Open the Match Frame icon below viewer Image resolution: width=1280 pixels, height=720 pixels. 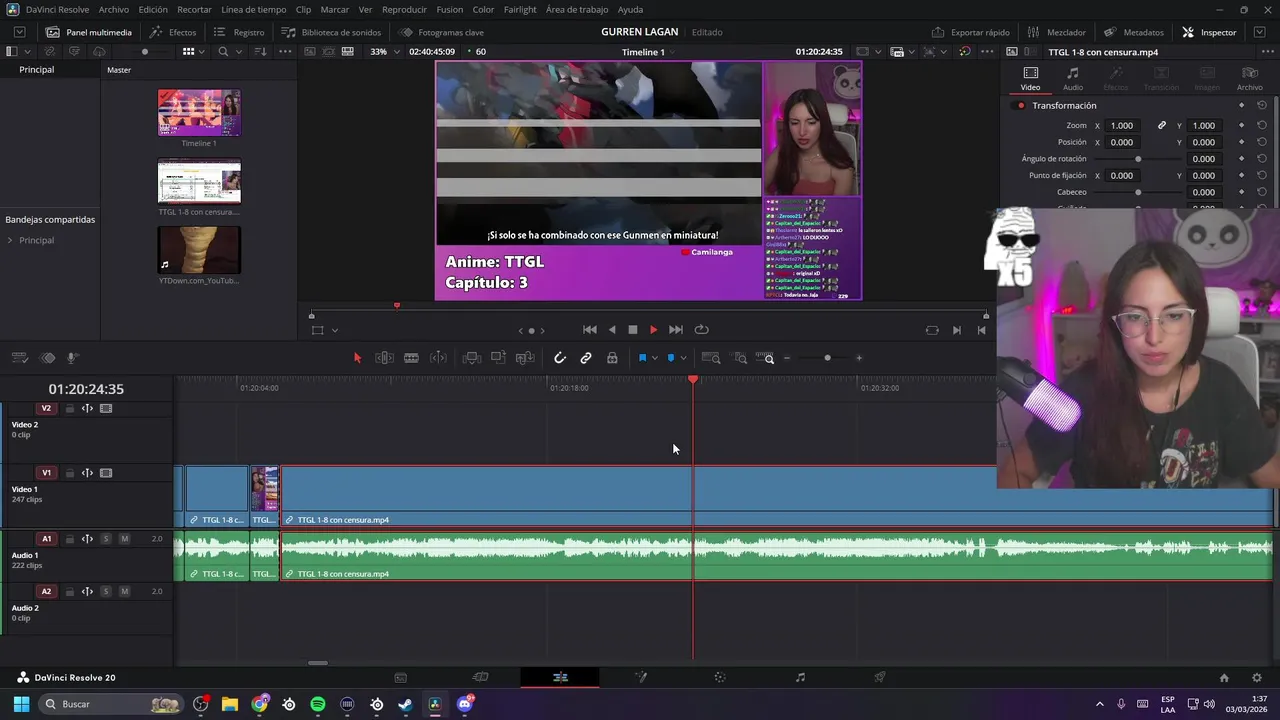pos(932,330)
